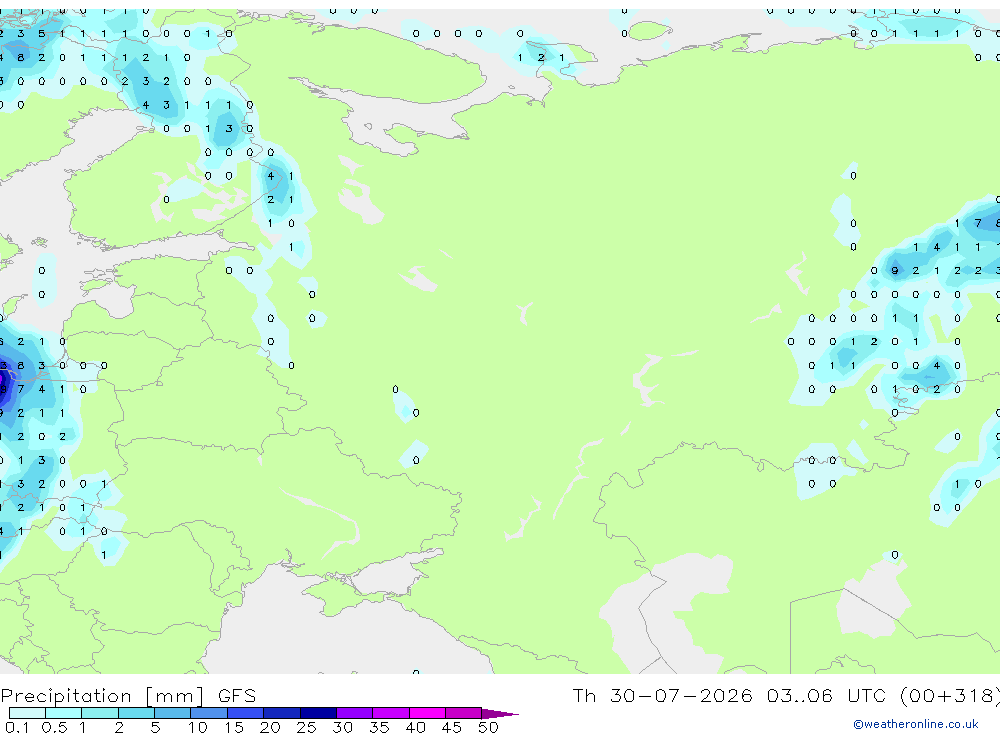Click the '10' legend scale label
The height and width of the screenshot is (733, 1000).
coord(198,727)
